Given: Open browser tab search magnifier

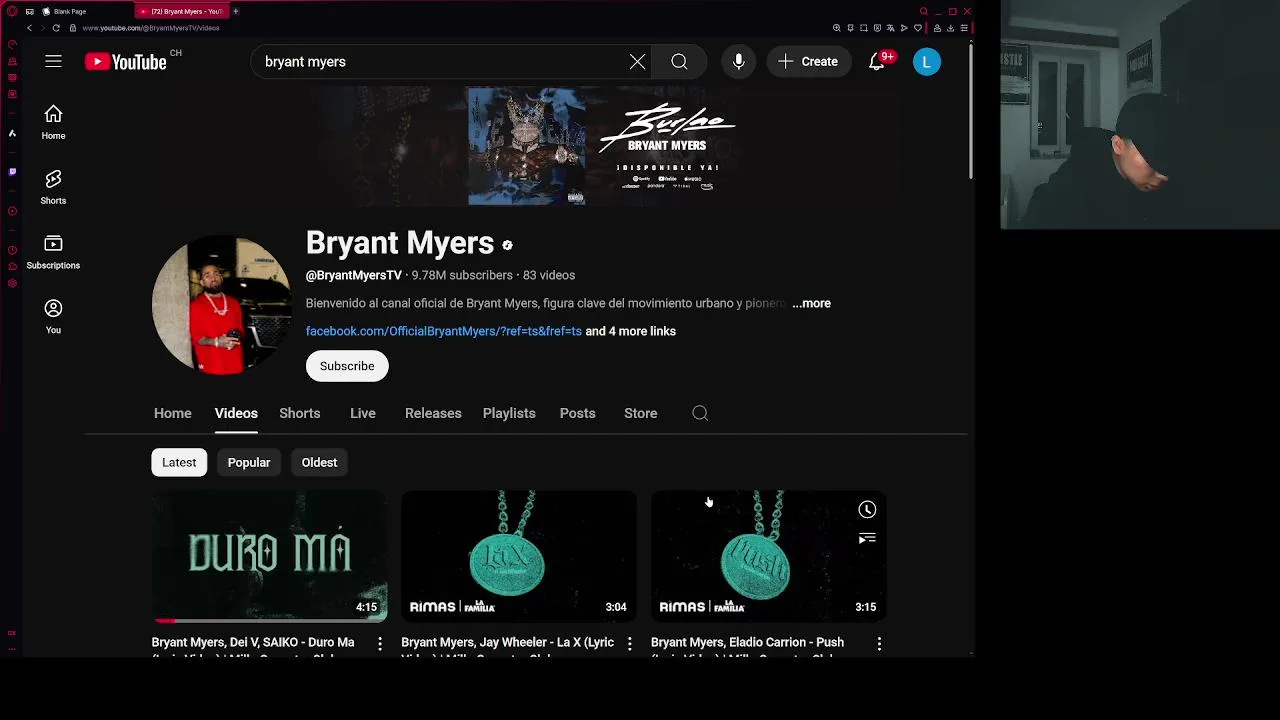Looking at the screenshot, I should [924, 11].
